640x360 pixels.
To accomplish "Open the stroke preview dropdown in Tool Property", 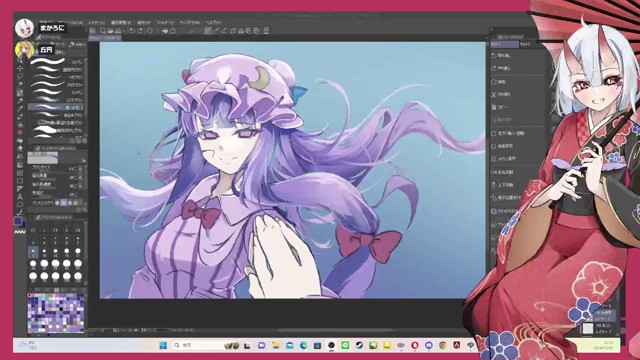I will point(84,160).
